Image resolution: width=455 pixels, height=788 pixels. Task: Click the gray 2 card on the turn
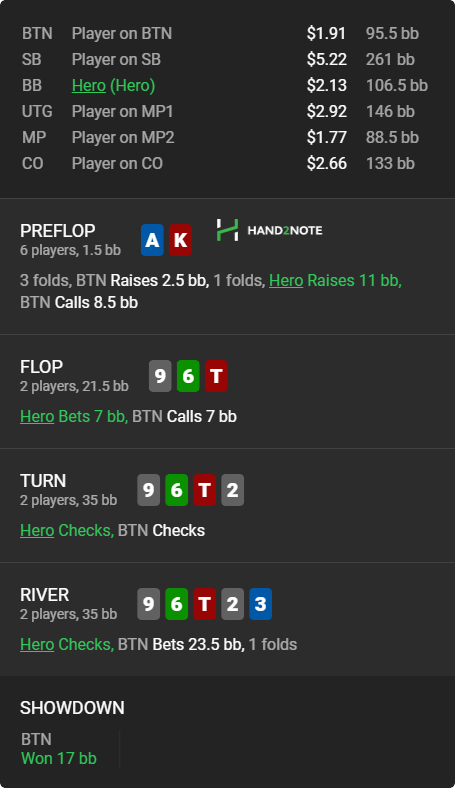(x=232, y=490)
